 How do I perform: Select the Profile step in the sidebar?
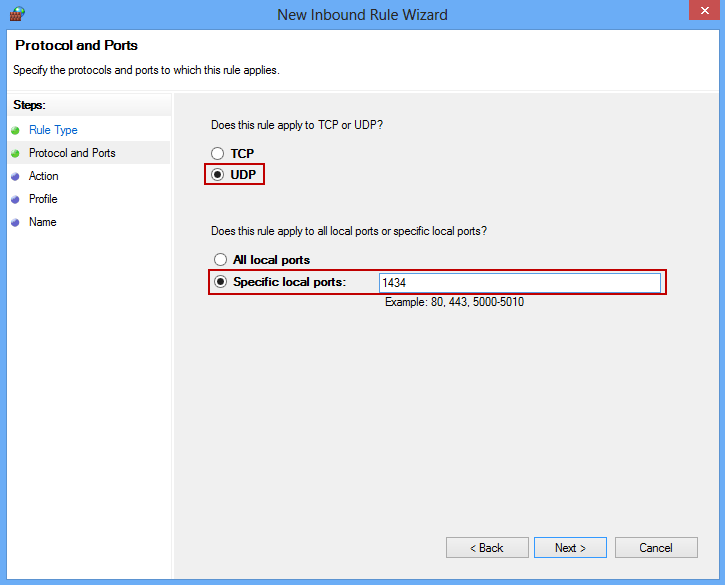tap(43, 199)
